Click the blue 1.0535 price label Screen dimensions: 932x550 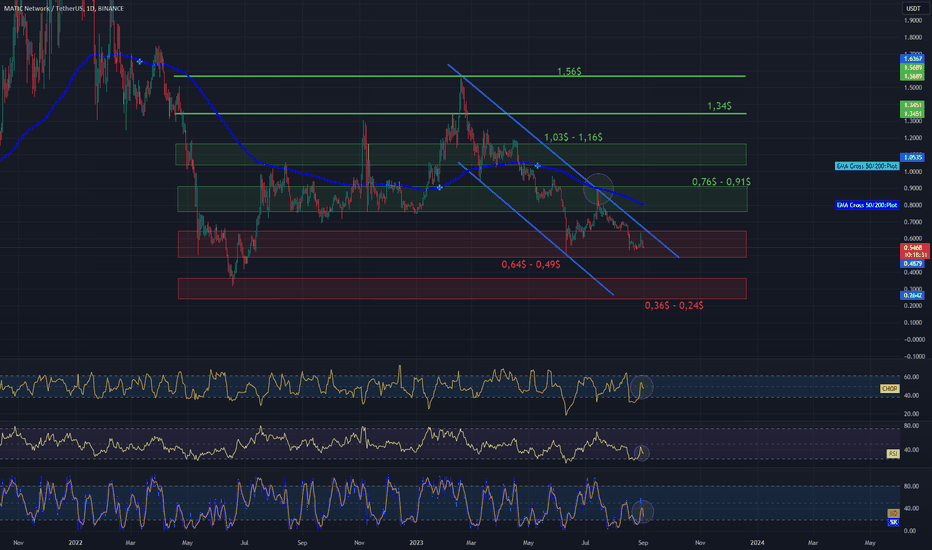pos(912,158)
